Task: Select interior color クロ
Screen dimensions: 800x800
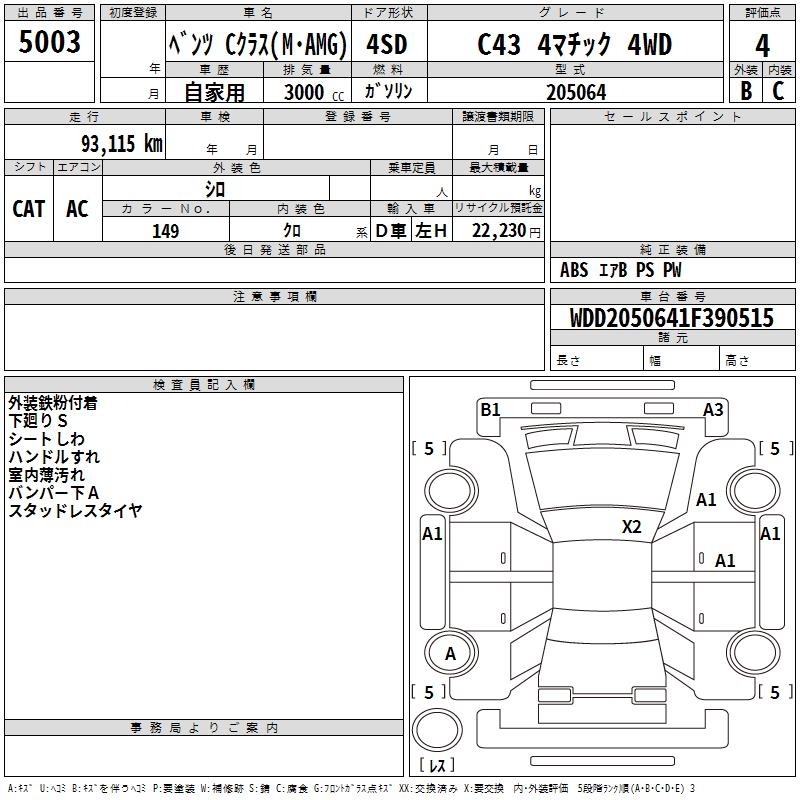Action: (x=292, y=231)
